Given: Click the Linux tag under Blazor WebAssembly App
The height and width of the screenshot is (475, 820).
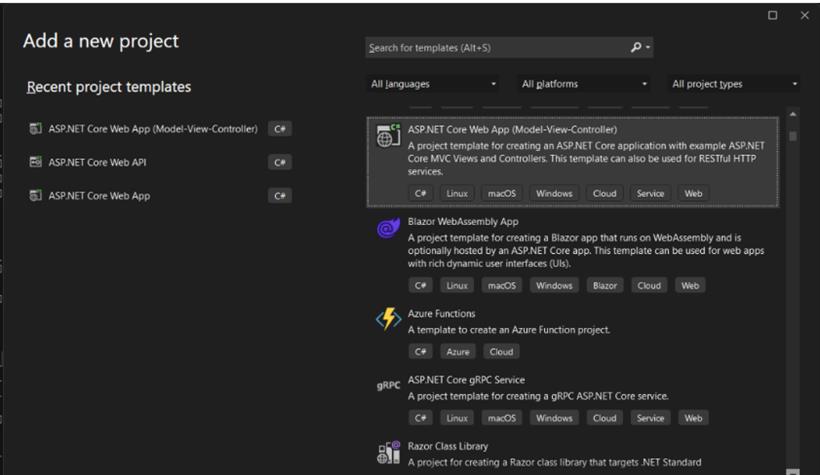Looking at the screenshot, I should click(457, 286).
